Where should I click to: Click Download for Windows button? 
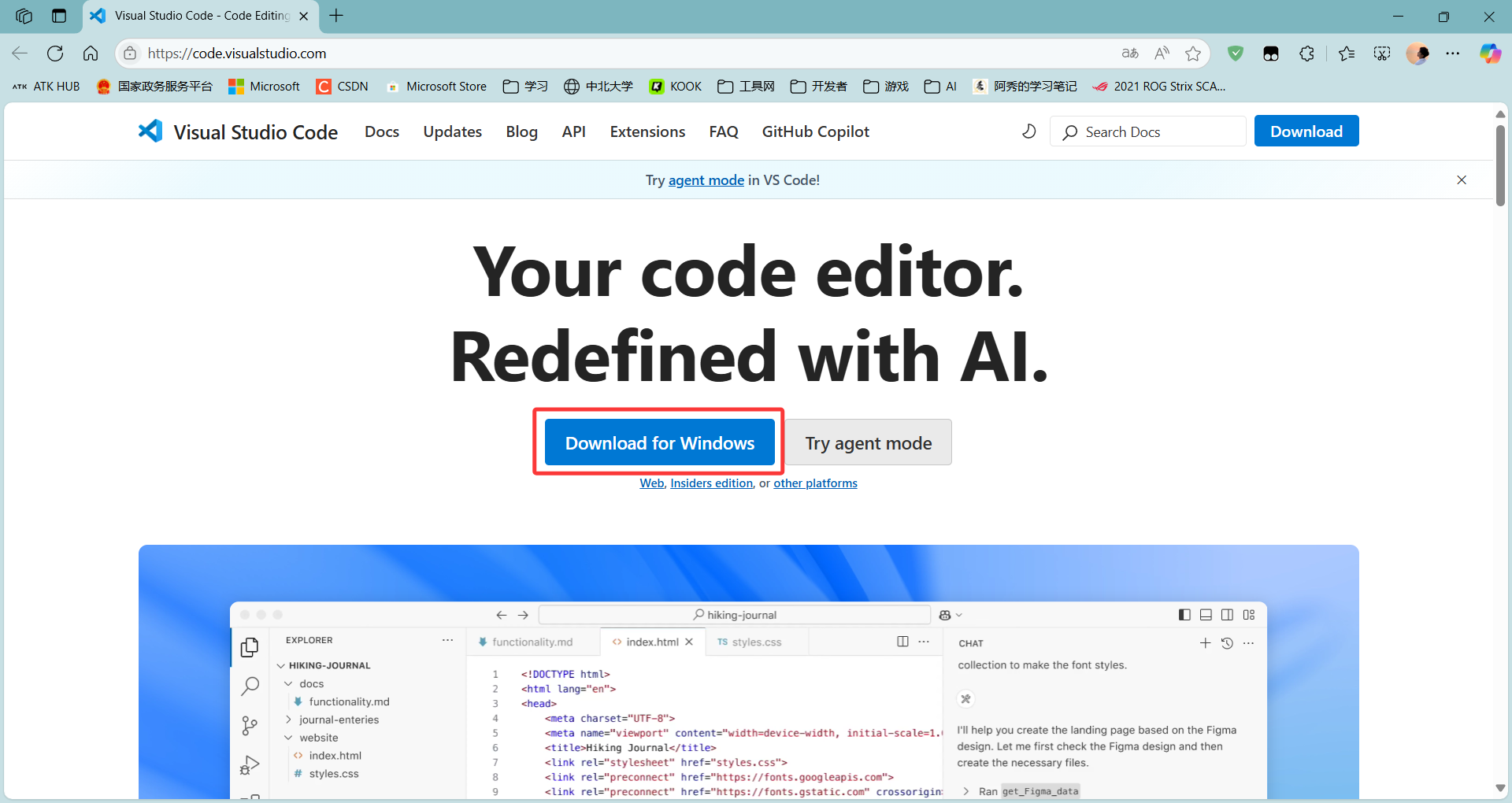coord(660,442)
